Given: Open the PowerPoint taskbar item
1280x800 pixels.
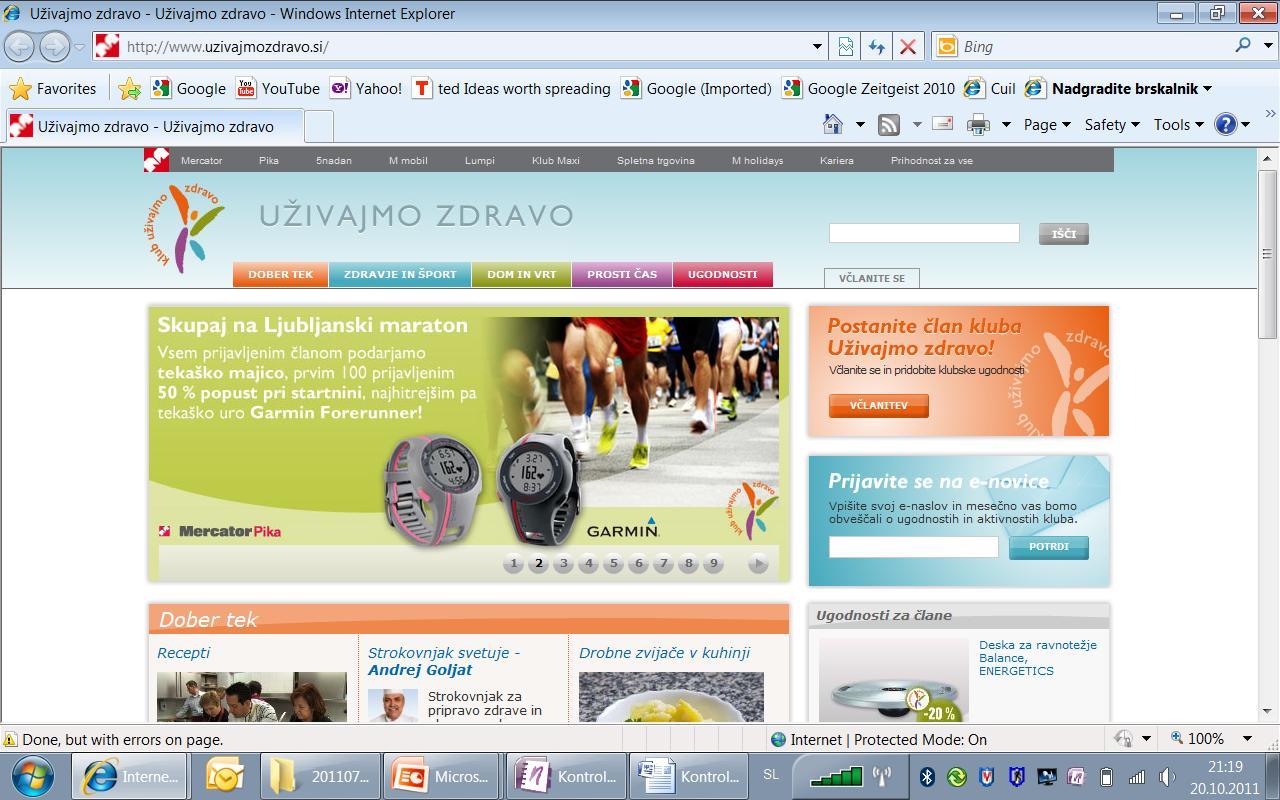Looking at the screenshot, I should click(442, 776).
